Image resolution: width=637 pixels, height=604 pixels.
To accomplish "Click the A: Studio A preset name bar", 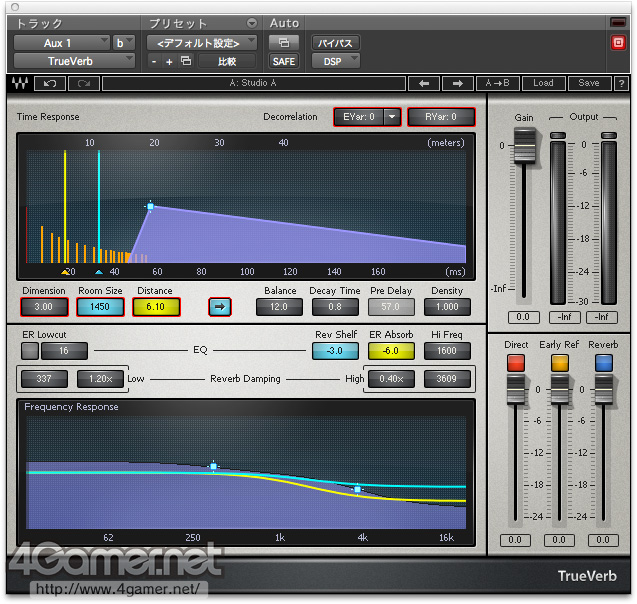I will (254, 83).
